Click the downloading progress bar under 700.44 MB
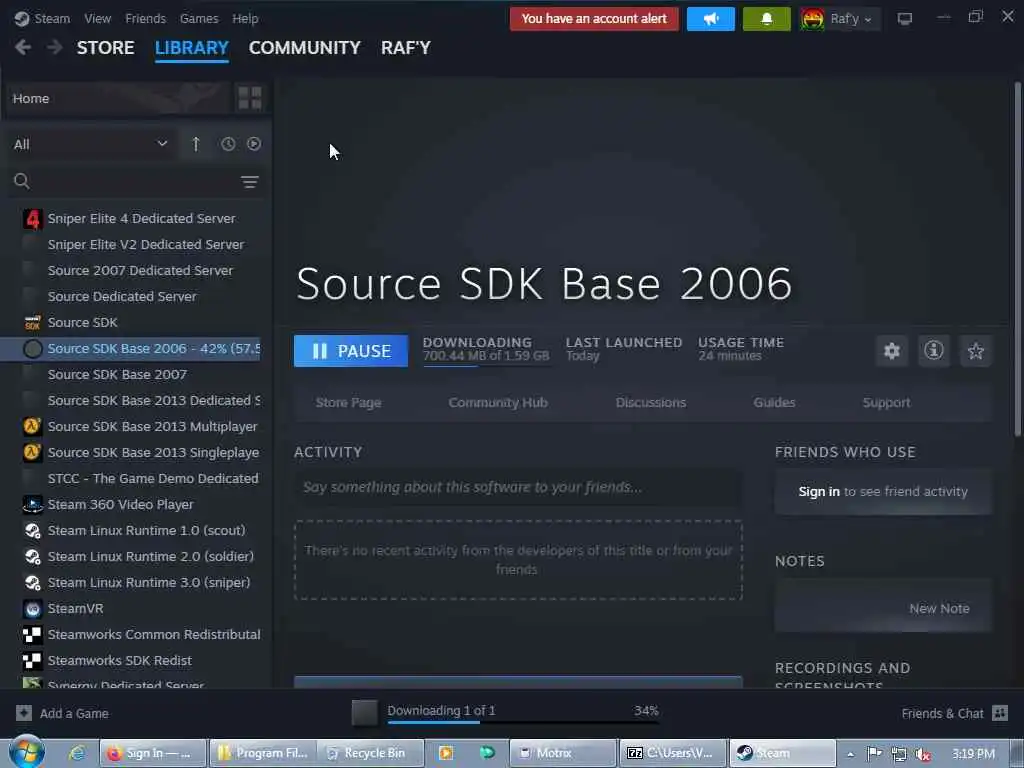The image size is (1024, 768). 486,366
